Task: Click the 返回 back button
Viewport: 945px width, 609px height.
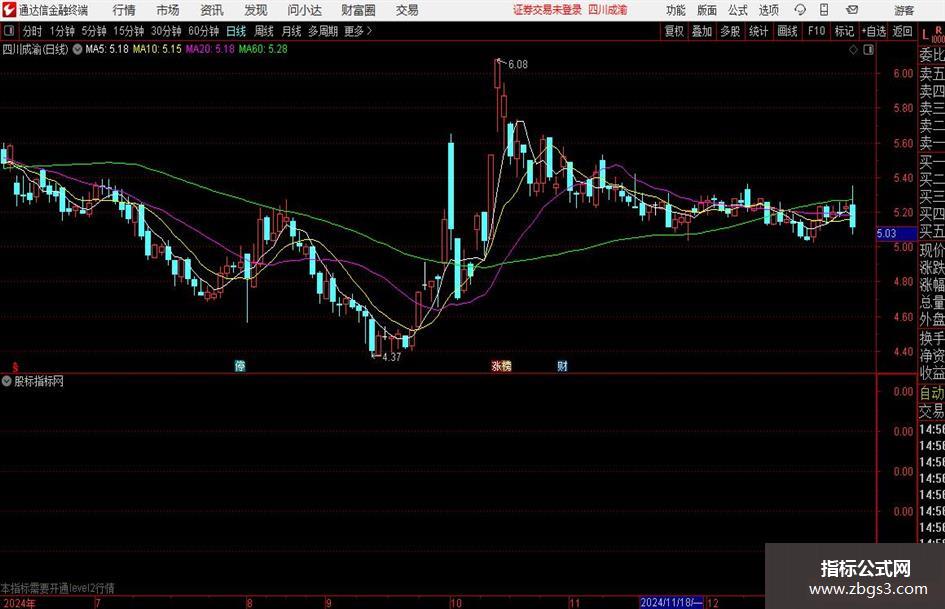Action: (903, 31)
